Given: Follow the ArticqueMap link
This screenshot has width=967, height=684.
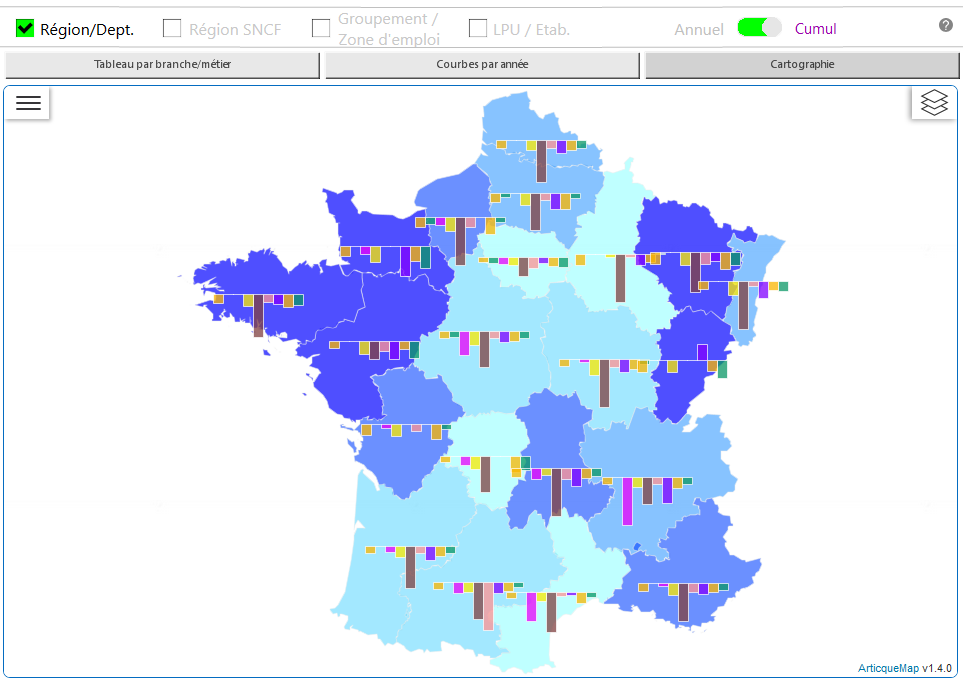Looking at the screenshot, I should (888, 668).
